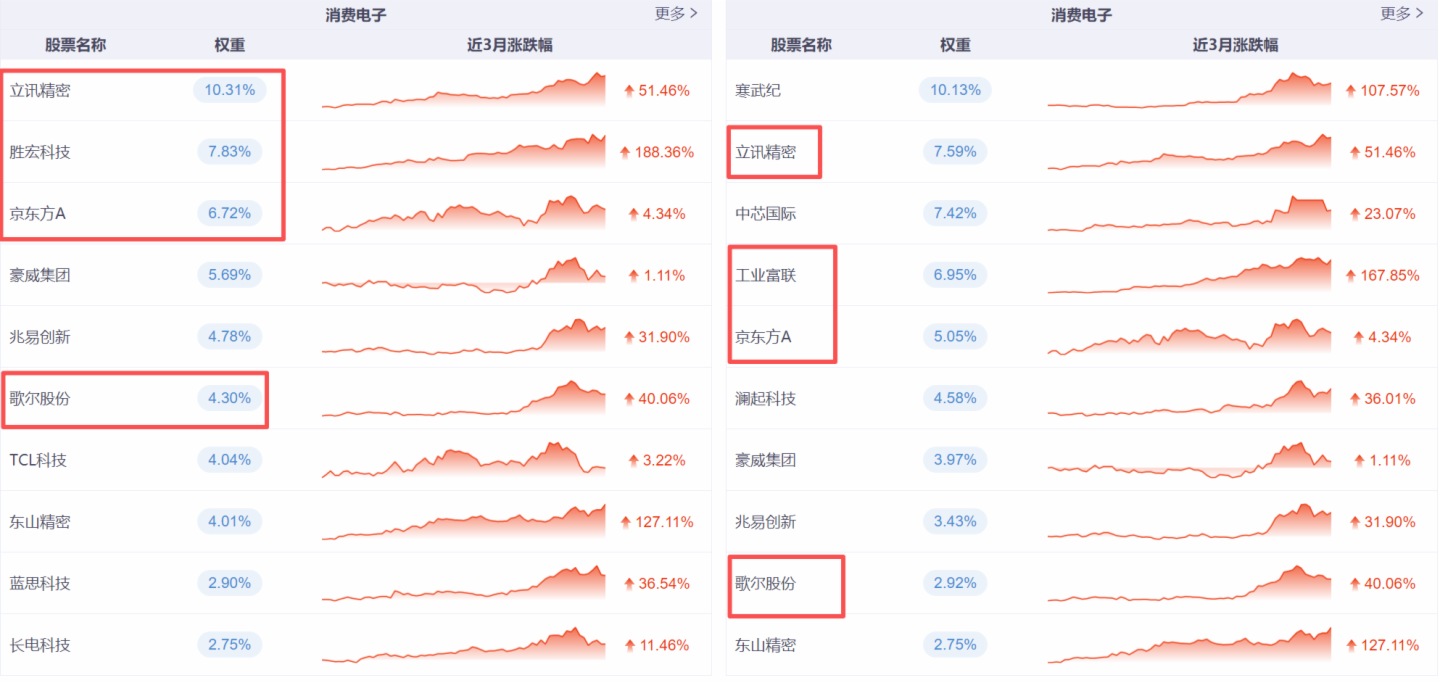Click the up arrow beside 188.36%
The height and width of the screenshot is (683, 1440).
pyautogui.click(x=625, y=152)
